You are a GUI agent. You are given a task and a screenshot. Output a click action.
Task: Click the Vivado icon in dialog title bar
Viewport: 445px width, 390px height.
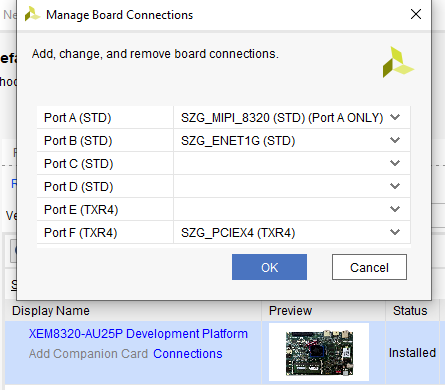[x=32, y=14]
